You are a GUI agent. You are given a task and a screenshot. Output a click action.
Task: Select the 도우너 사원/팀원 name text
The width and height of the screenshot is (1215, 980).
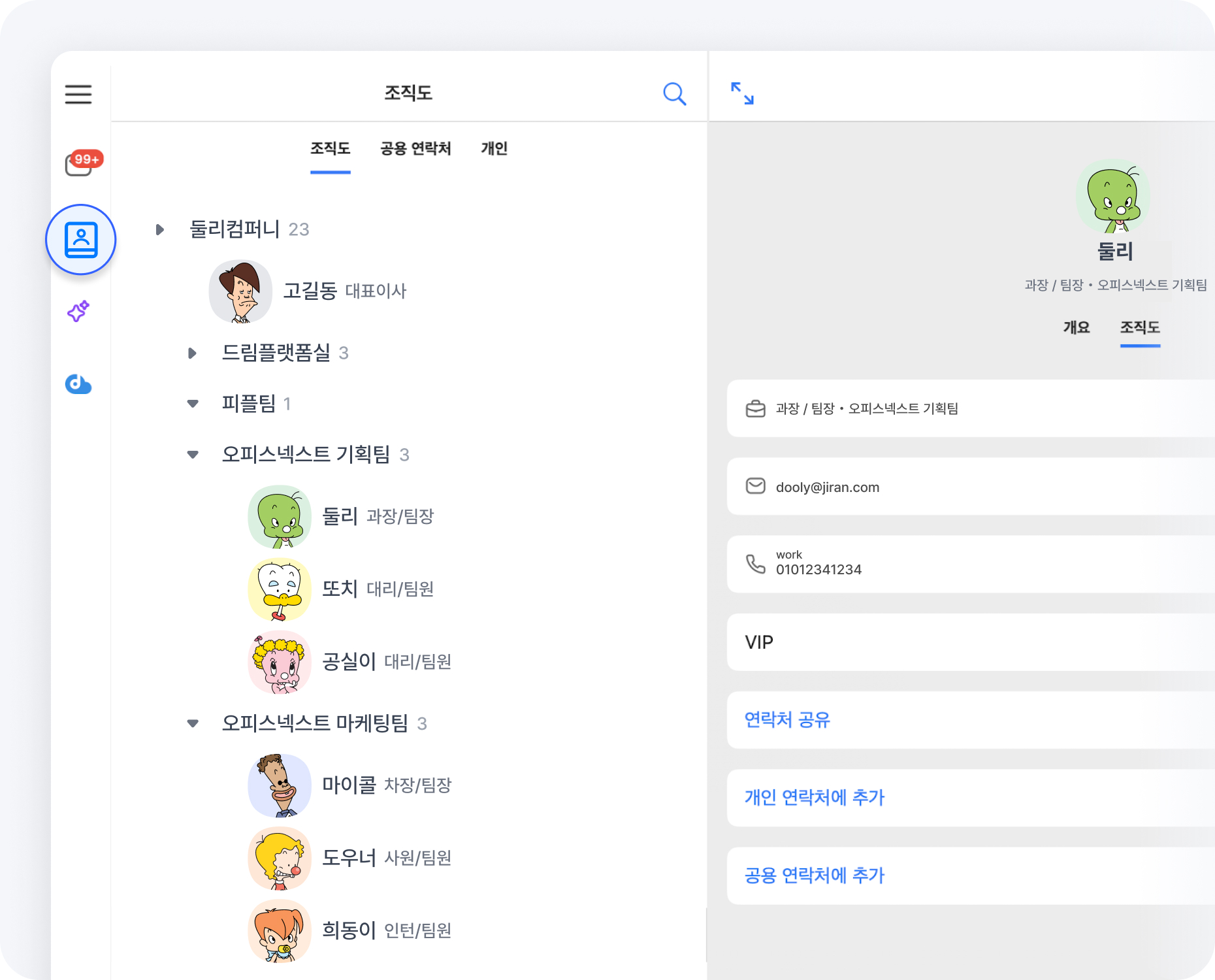[387, 857]
